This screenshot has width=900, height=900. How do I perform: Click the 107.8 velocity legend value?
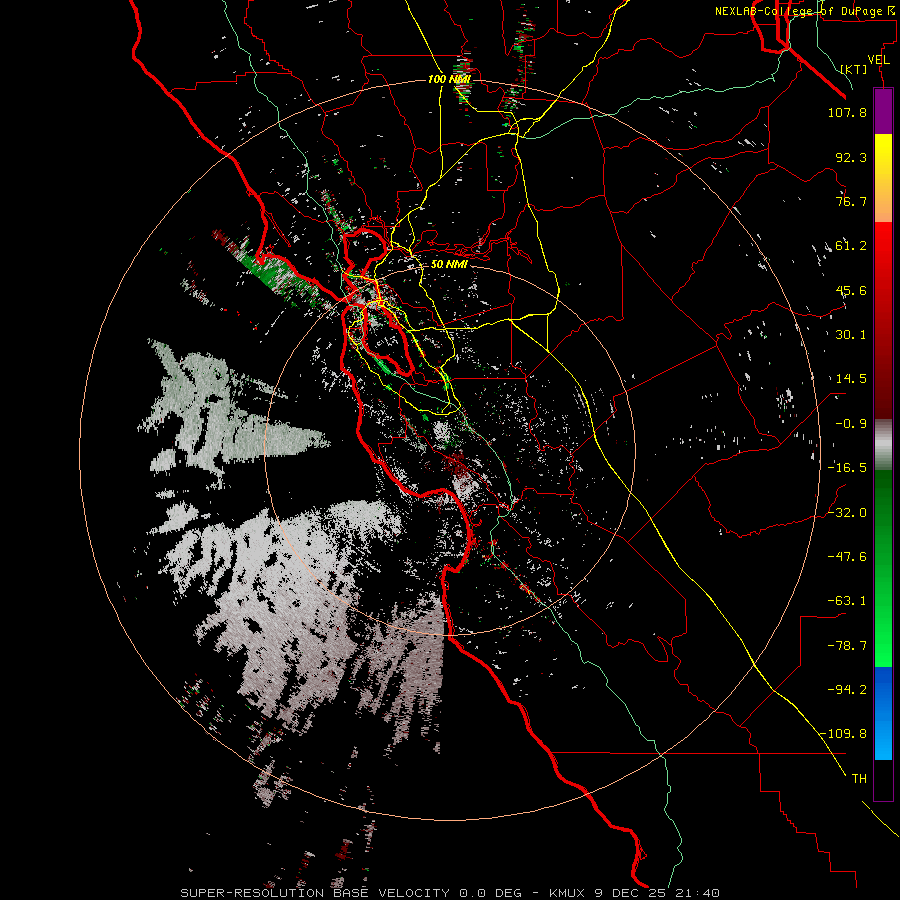[847, 112]
